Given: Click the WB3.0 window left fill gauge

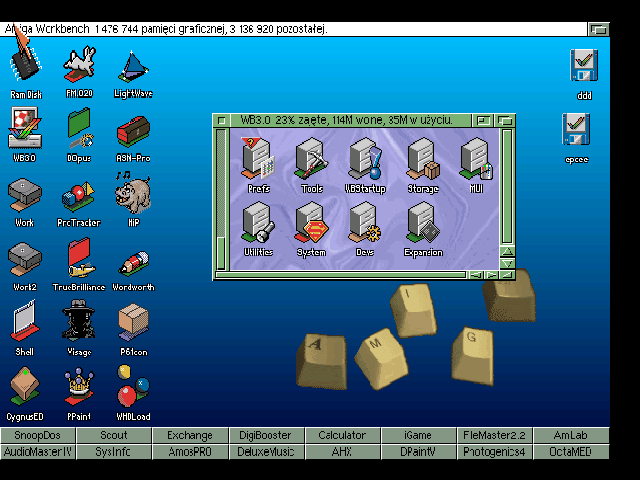Looking at the screenshot, I should click(221, 199).
